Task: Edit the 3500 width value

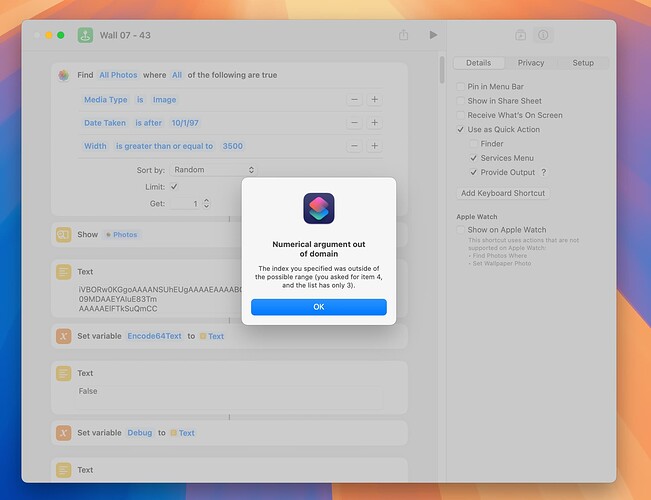Action: 232,146
